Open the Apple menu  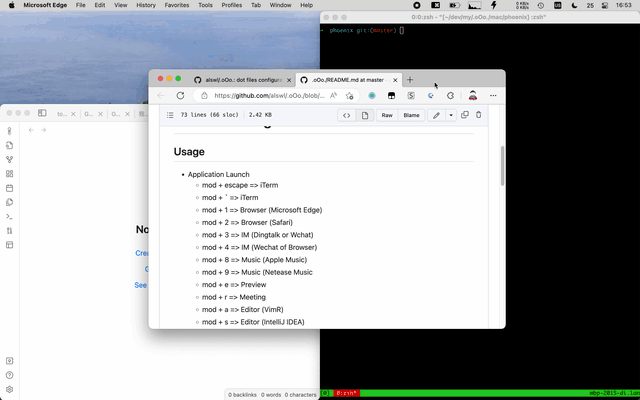point(11,5)
